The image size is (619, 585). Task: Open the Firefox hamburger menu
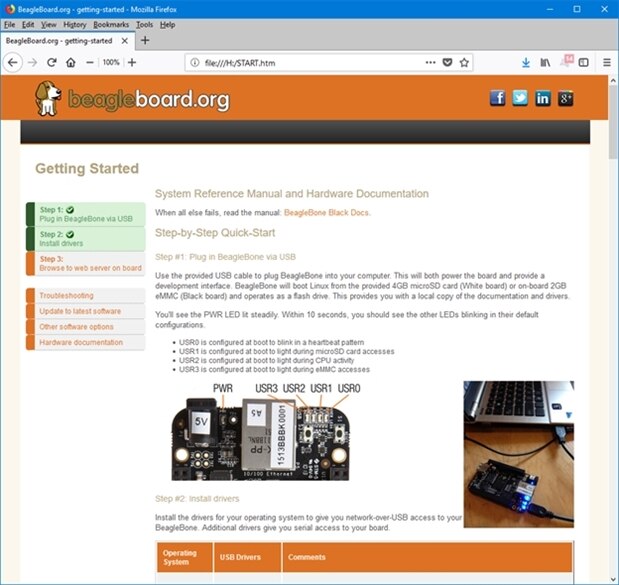(x=607, y=62)
